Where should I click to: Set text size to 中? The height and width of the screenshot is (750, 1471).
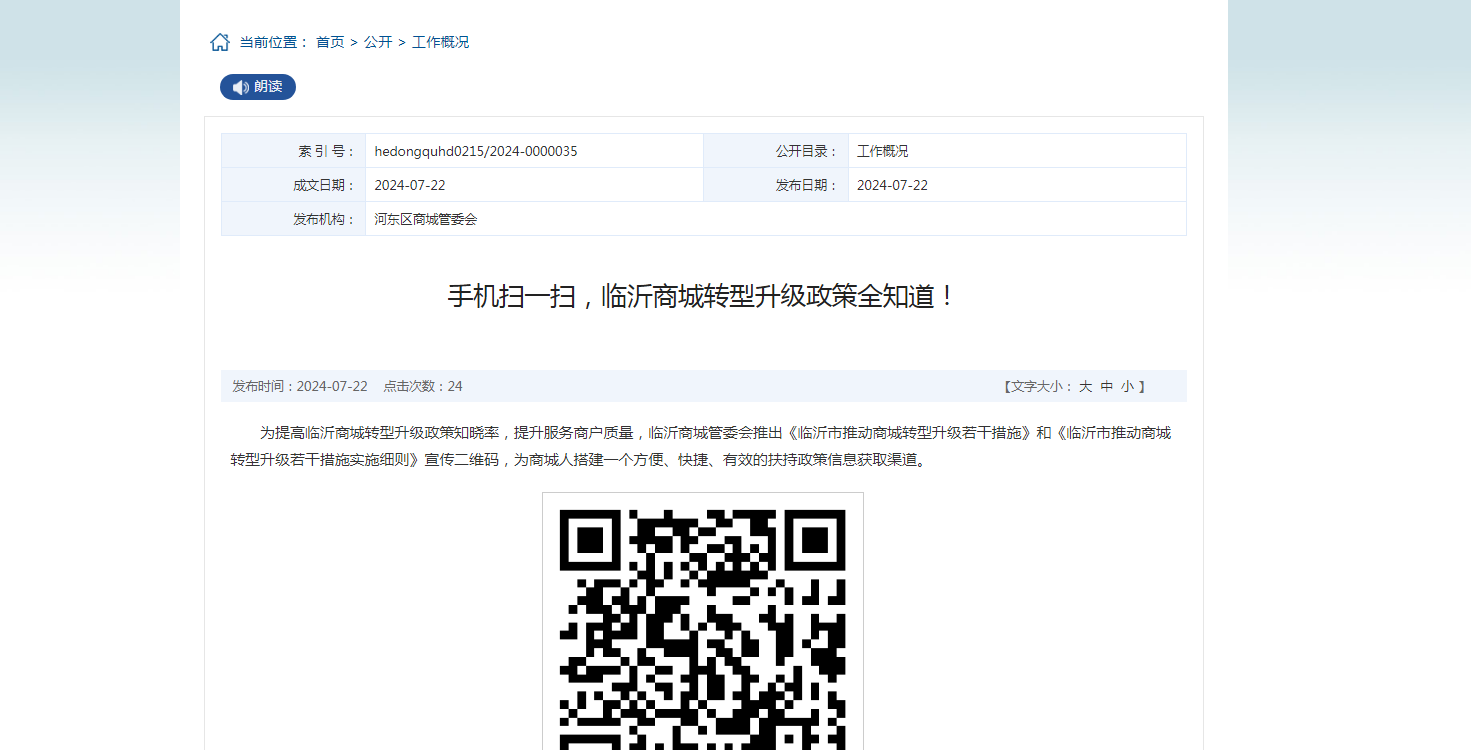point(1106,386)
